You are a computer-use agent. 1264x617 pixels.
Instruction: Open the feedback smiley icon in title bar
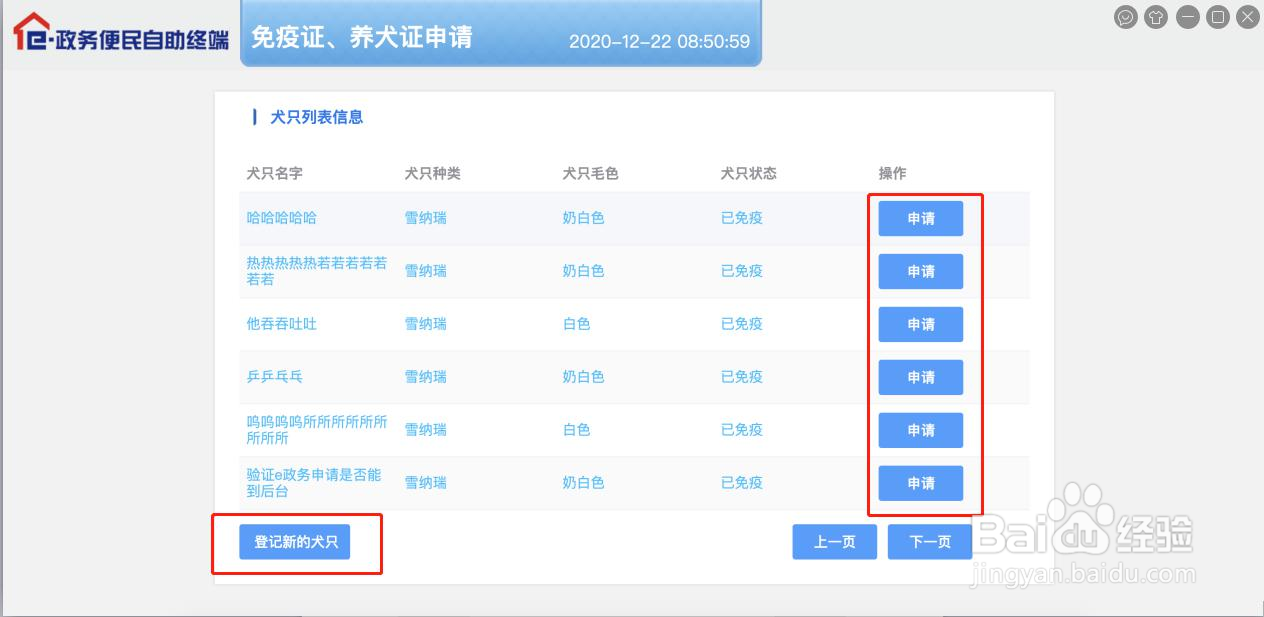[x=1126, y=17]
